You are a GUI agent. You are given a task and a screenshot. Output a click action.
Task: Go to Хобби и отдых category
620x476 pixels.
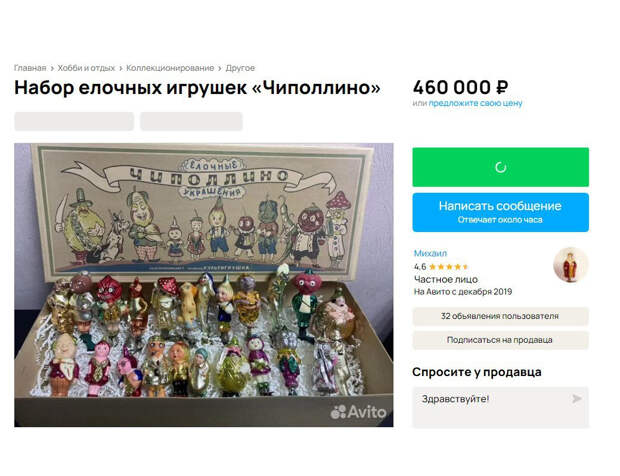[86, 68]
